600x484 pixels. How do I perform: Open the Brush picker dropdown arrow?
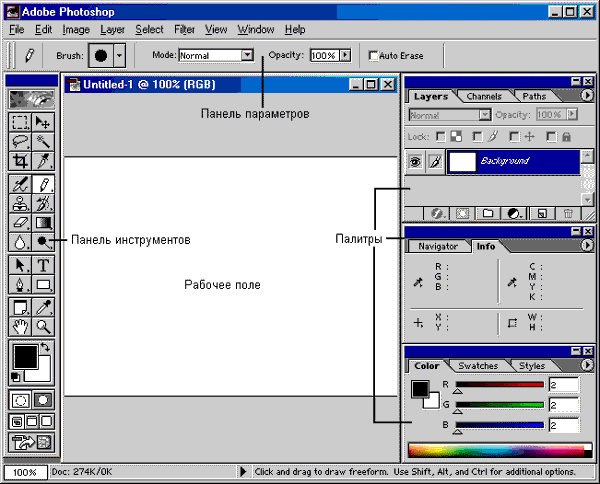120,55
